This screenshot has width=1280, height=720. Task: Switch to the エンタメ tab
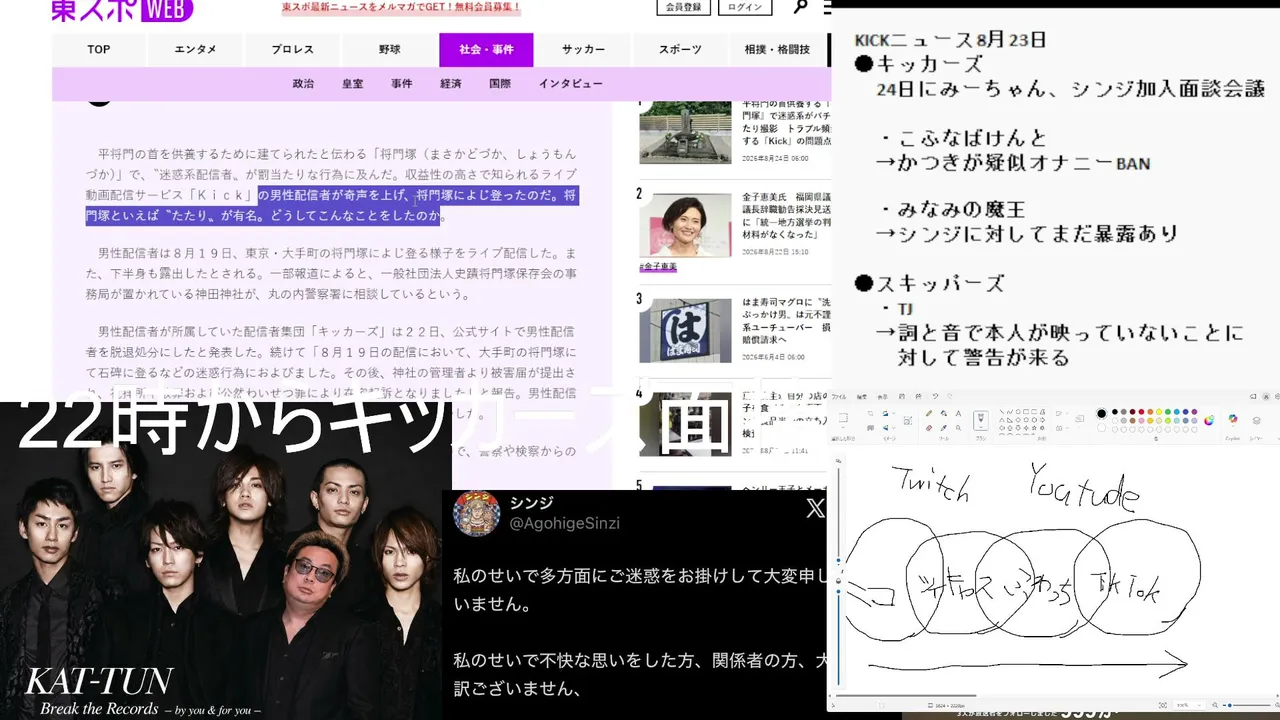pyautogui.click(x=195, y=50)
